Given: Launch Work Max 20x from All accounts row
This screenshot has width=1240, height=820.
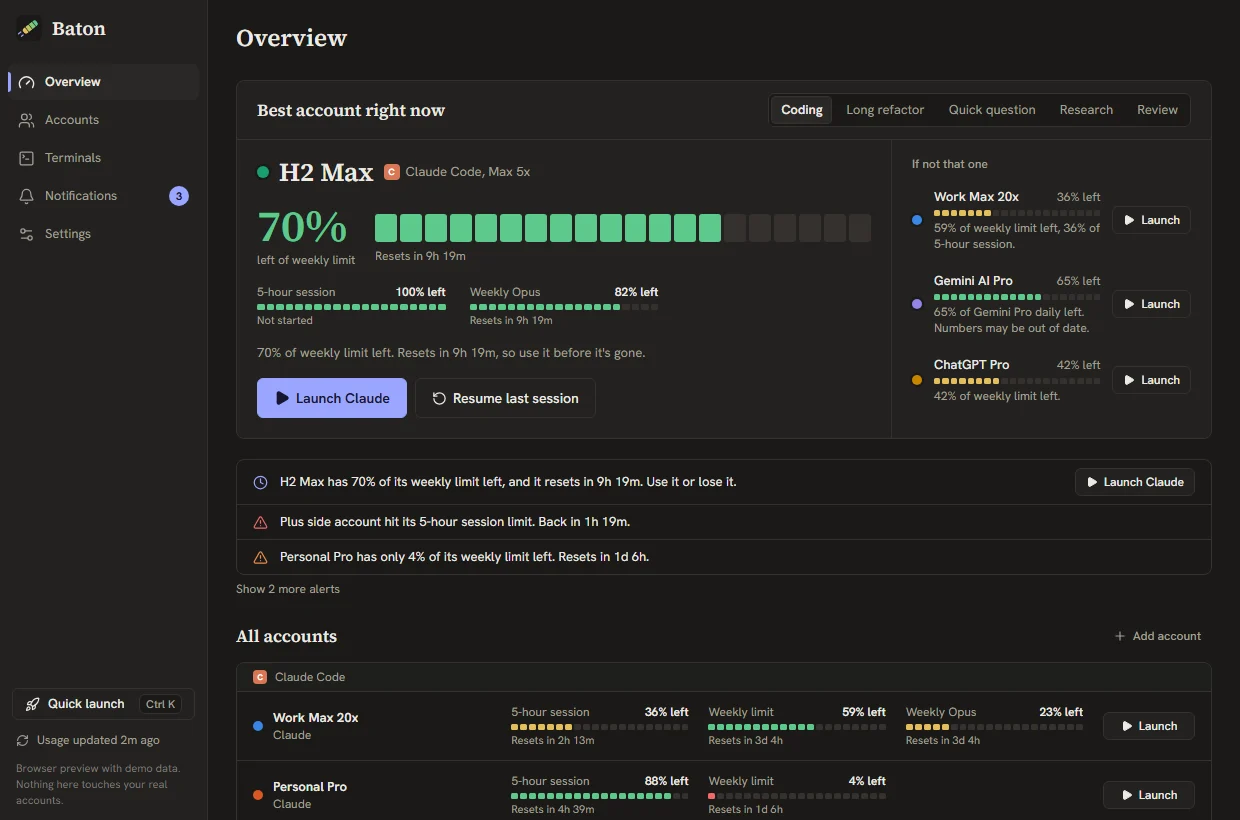Looking at the screenshot, I should [1149, 726].
